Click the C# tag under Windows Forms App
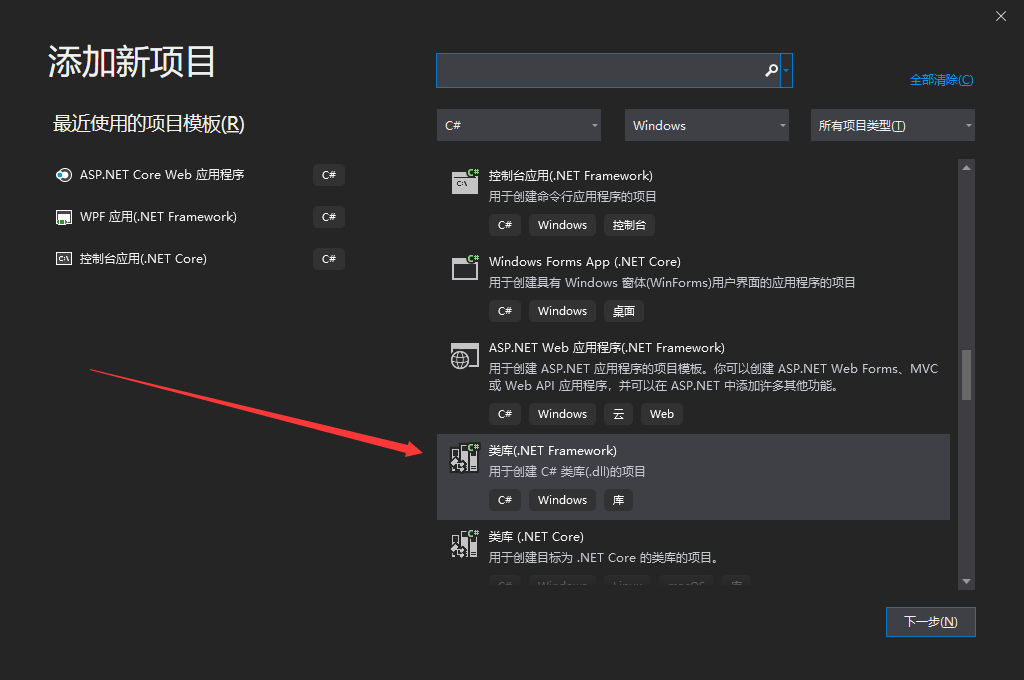 [505, 311]
